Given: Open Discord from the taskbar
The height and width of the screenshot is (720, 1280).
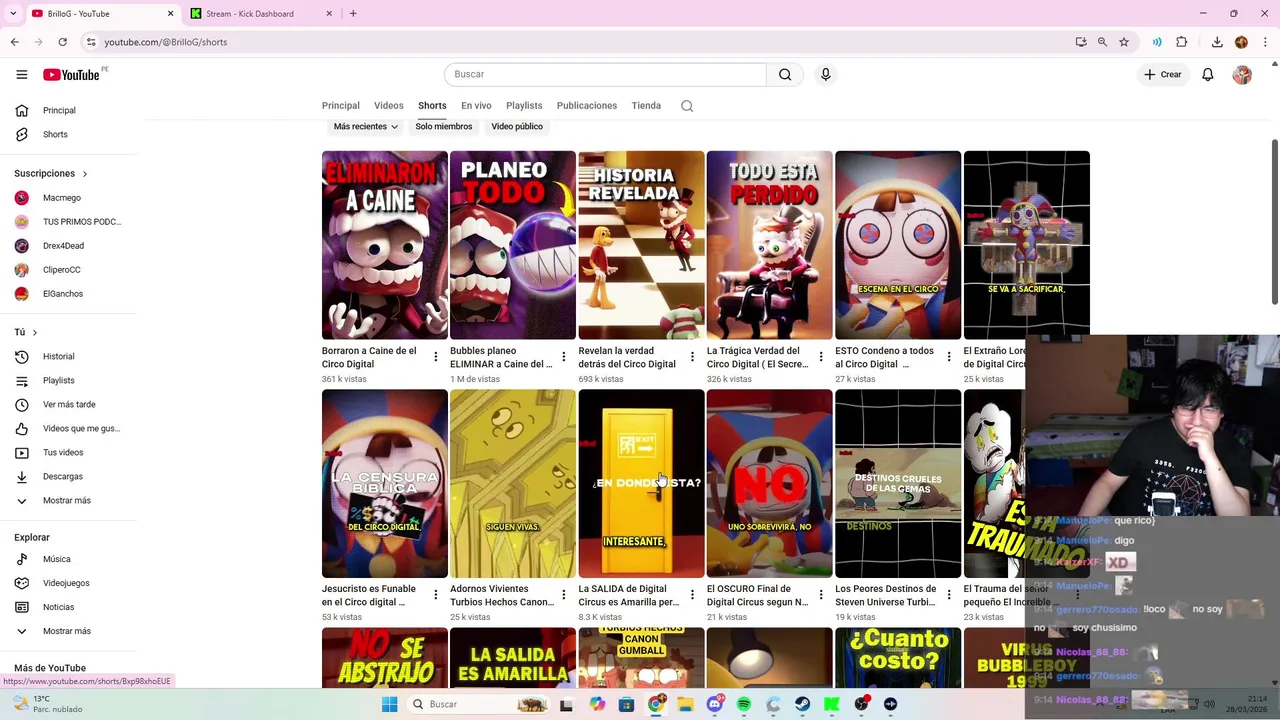Looking at the screenshot, I should [x=715, y=704].
